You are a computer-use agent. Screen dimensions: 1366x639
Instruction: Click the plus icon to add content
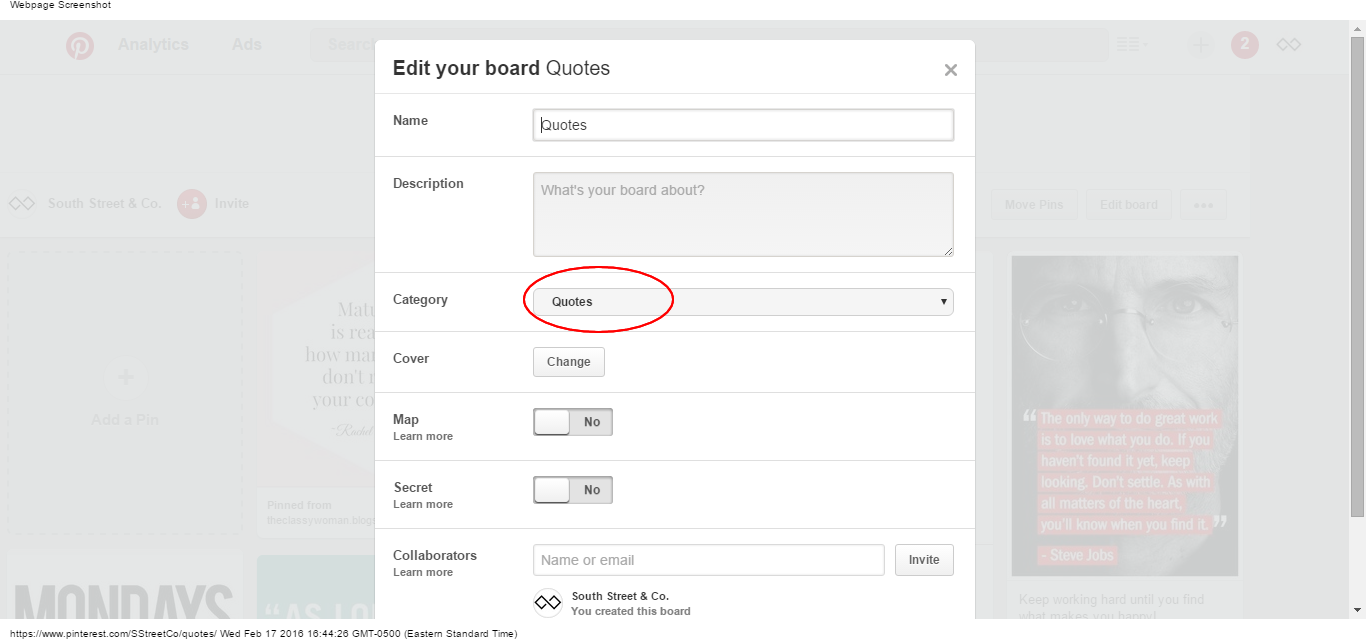[1199, 44]
